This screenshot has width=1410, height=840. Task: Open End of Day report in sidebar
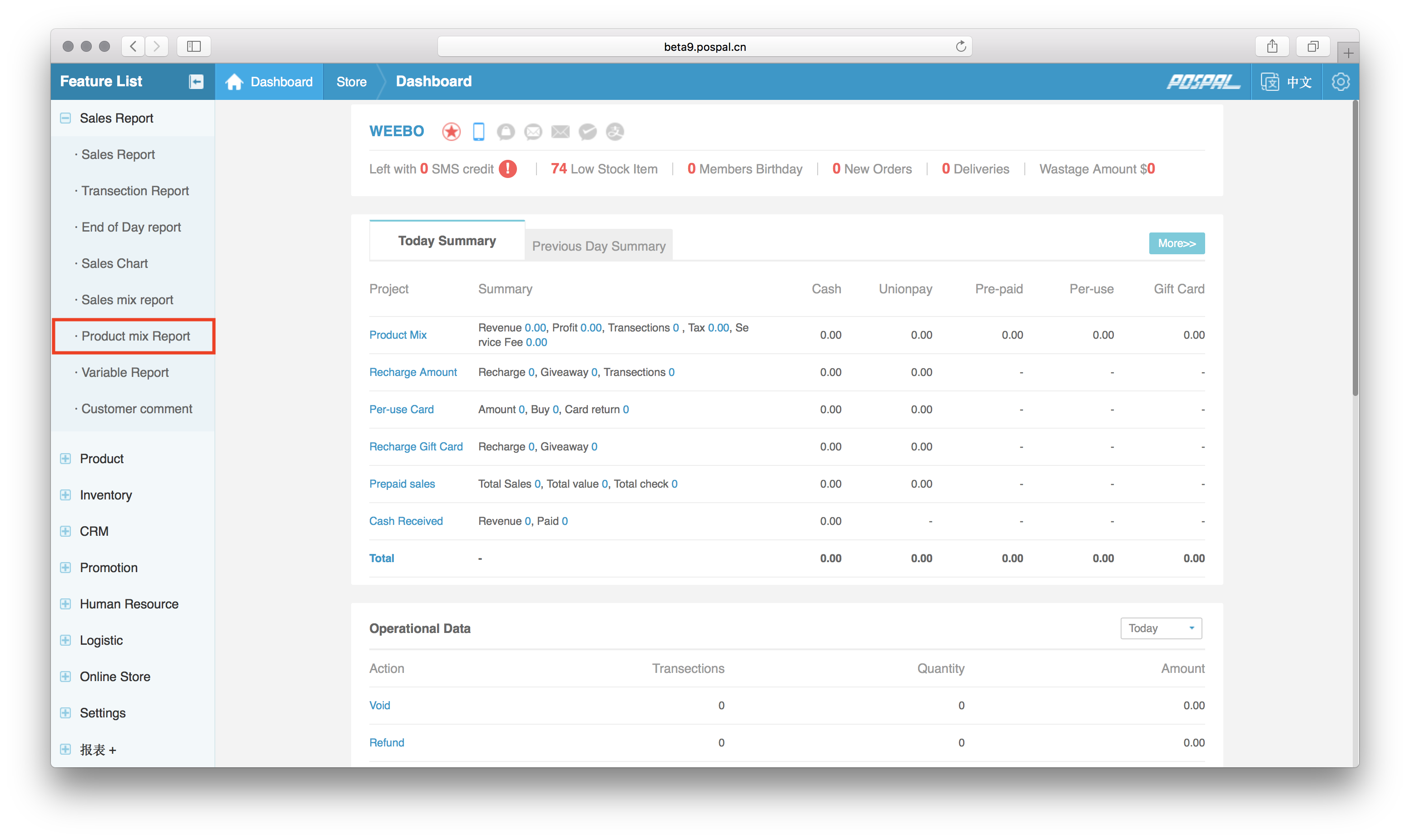pos(131,227)
